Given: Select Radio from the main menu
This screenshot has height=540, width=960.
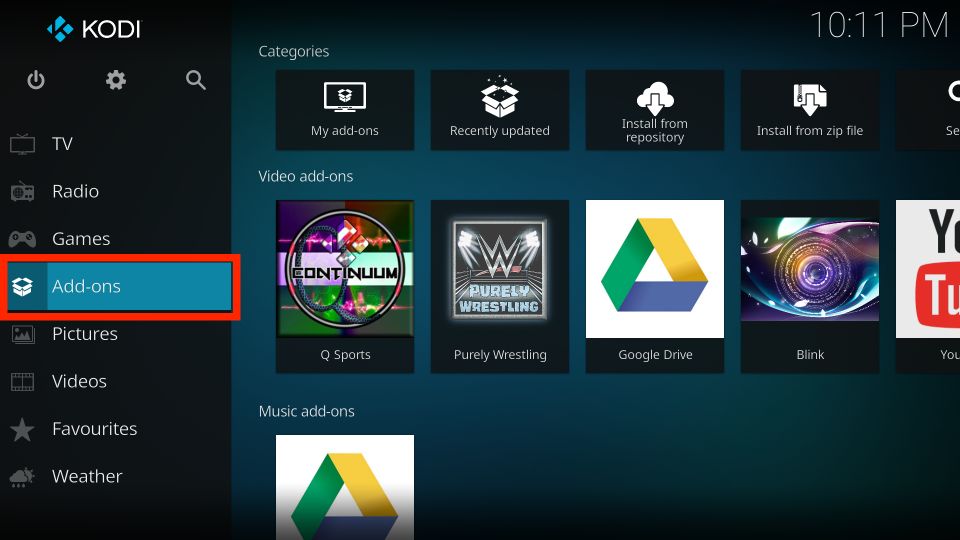Looking at the screenshot, I should [x=116, y=191].
